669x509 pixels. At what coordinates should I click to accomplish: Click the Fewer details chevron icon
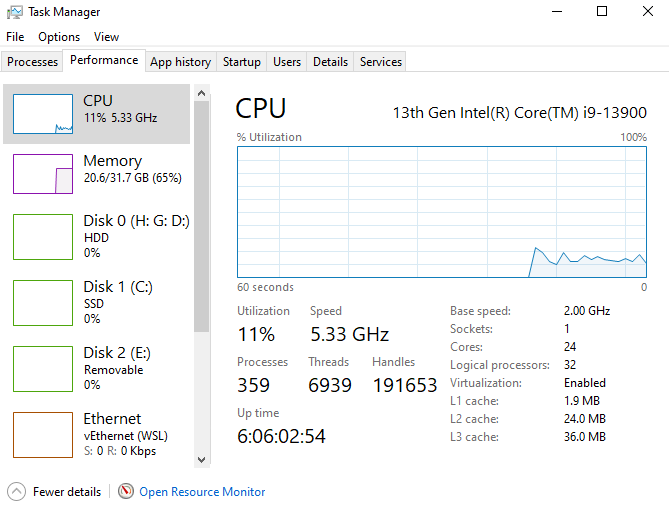pyautogui.click(x=17, y=492)
